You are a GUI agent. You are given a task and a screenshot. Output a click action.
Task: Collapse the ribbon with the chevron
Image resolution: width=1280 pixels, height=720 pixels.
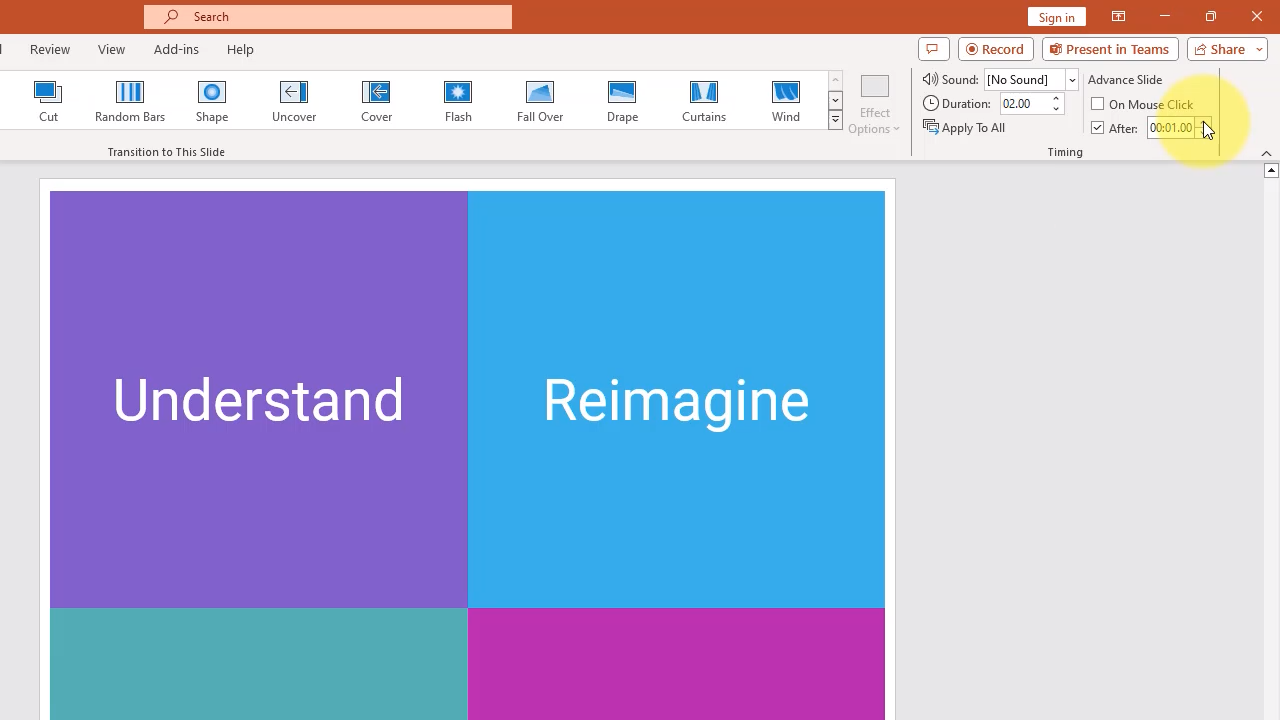[1266, 153]
